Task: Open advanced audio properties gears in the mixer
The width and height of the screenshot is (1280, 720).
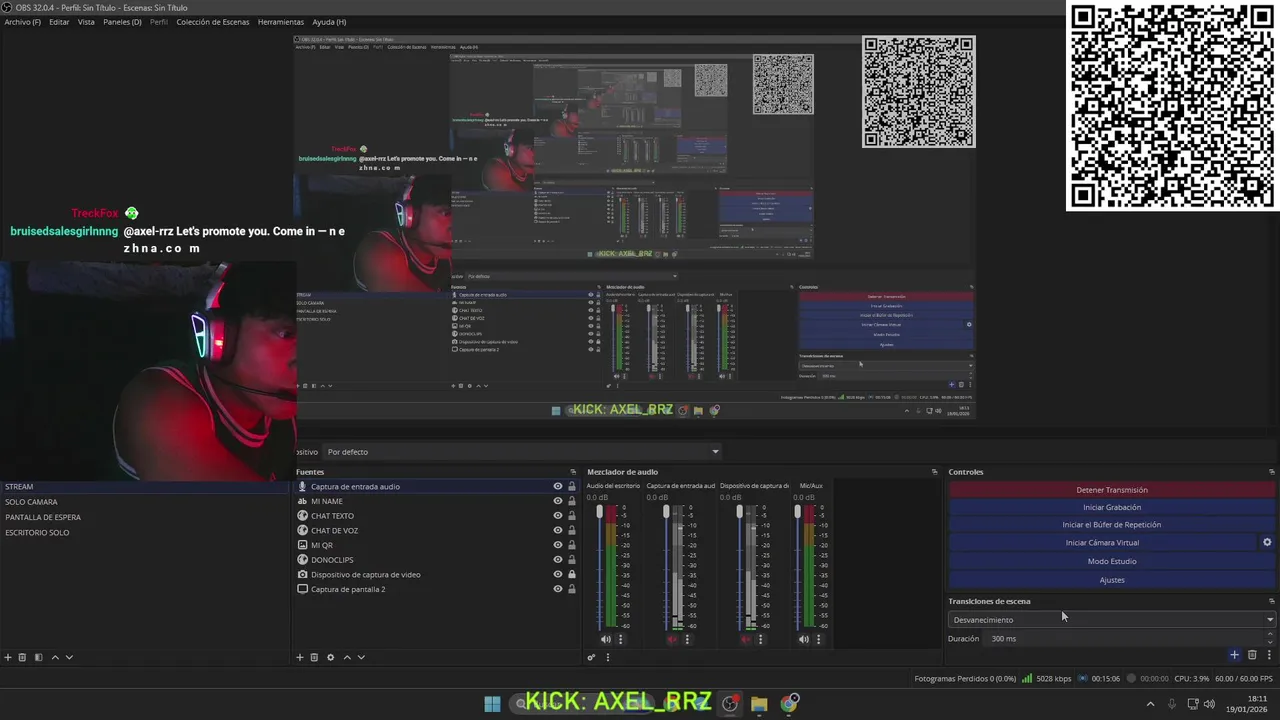Action: coord(591,657)
